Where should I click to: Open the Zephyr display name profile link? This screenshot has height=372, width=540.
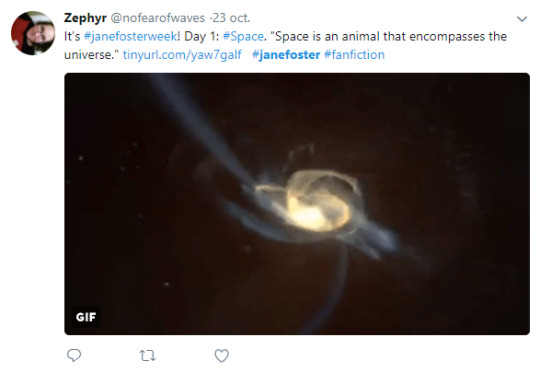click(x=85, y=18)
